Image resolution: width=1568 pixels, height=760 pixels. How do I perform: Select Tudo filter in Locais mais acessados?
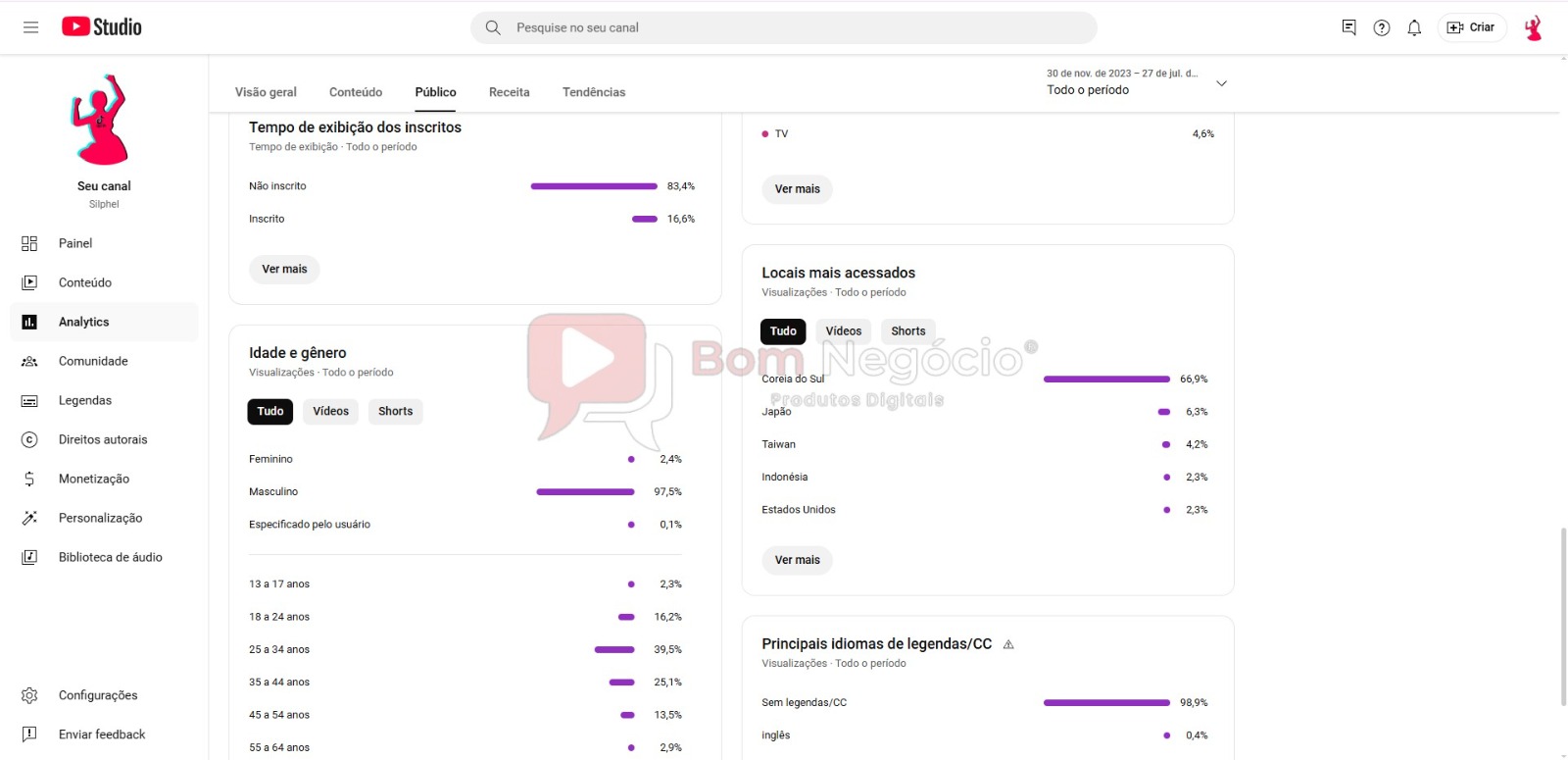(x=783, y=331)
